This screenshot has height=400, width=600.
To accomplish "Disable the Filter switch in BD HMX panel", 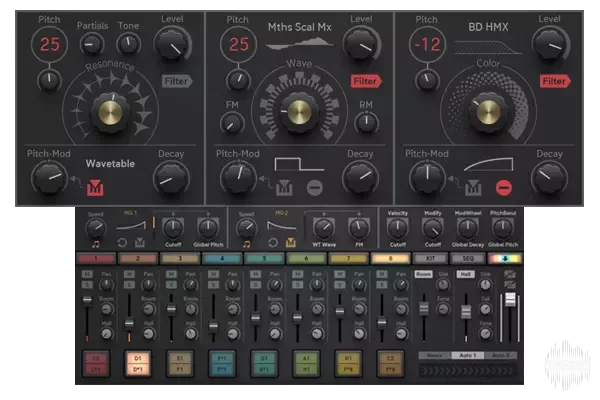I will (555, 81).
